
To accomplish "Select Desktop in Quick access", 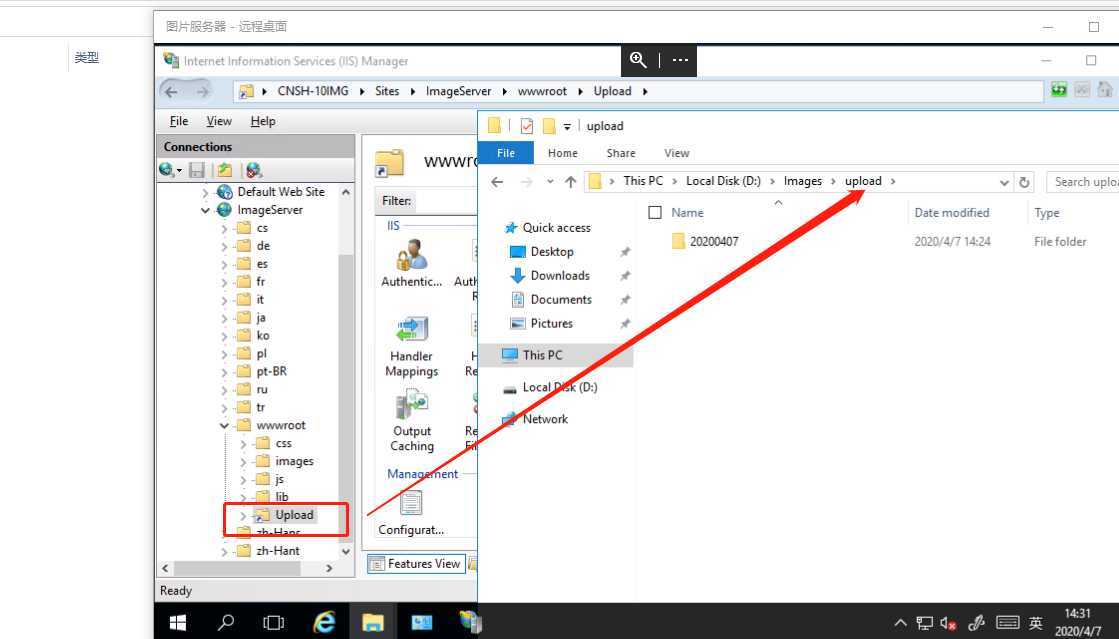I will 552,252.
